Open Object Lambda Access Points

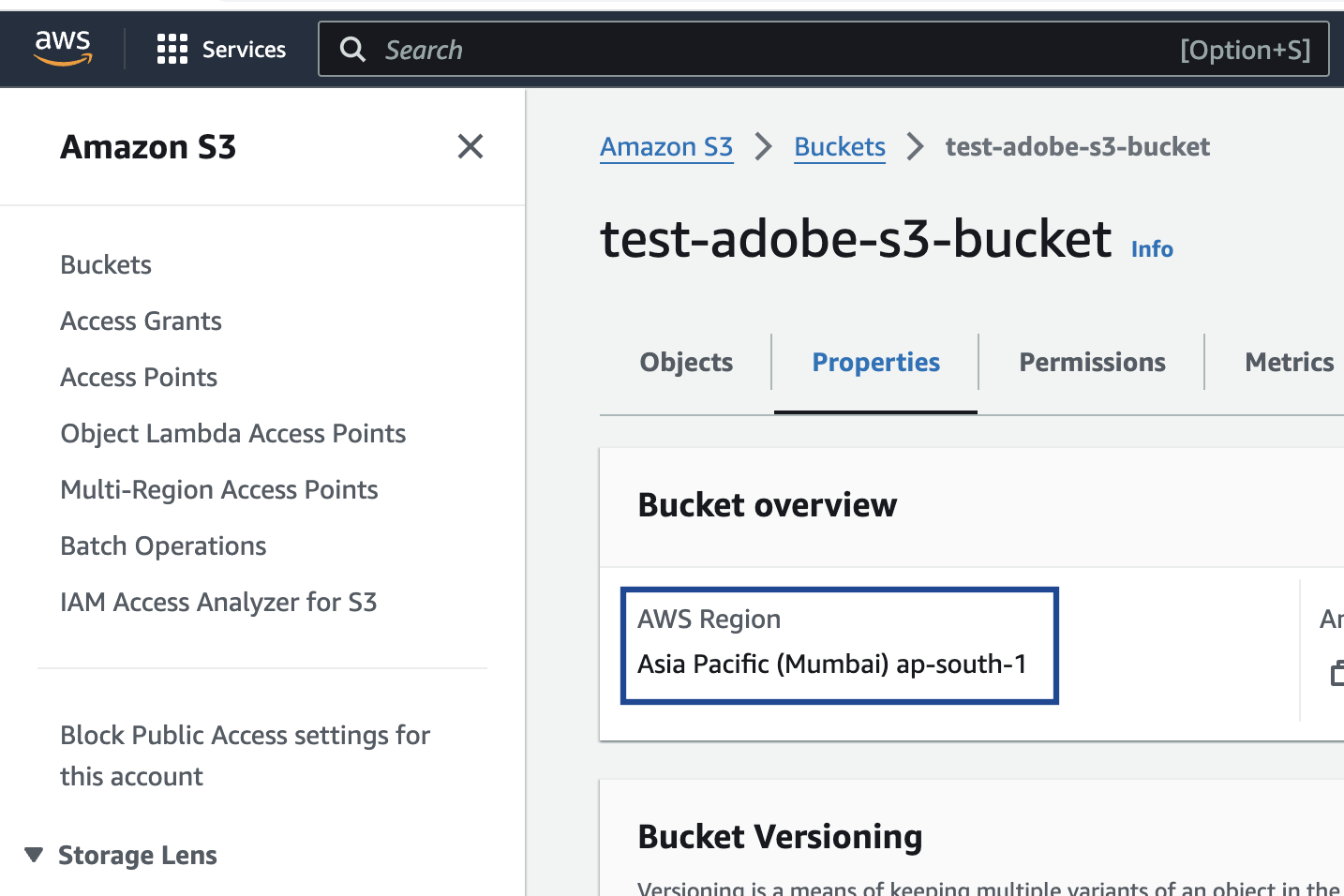(x=232, y=434)
